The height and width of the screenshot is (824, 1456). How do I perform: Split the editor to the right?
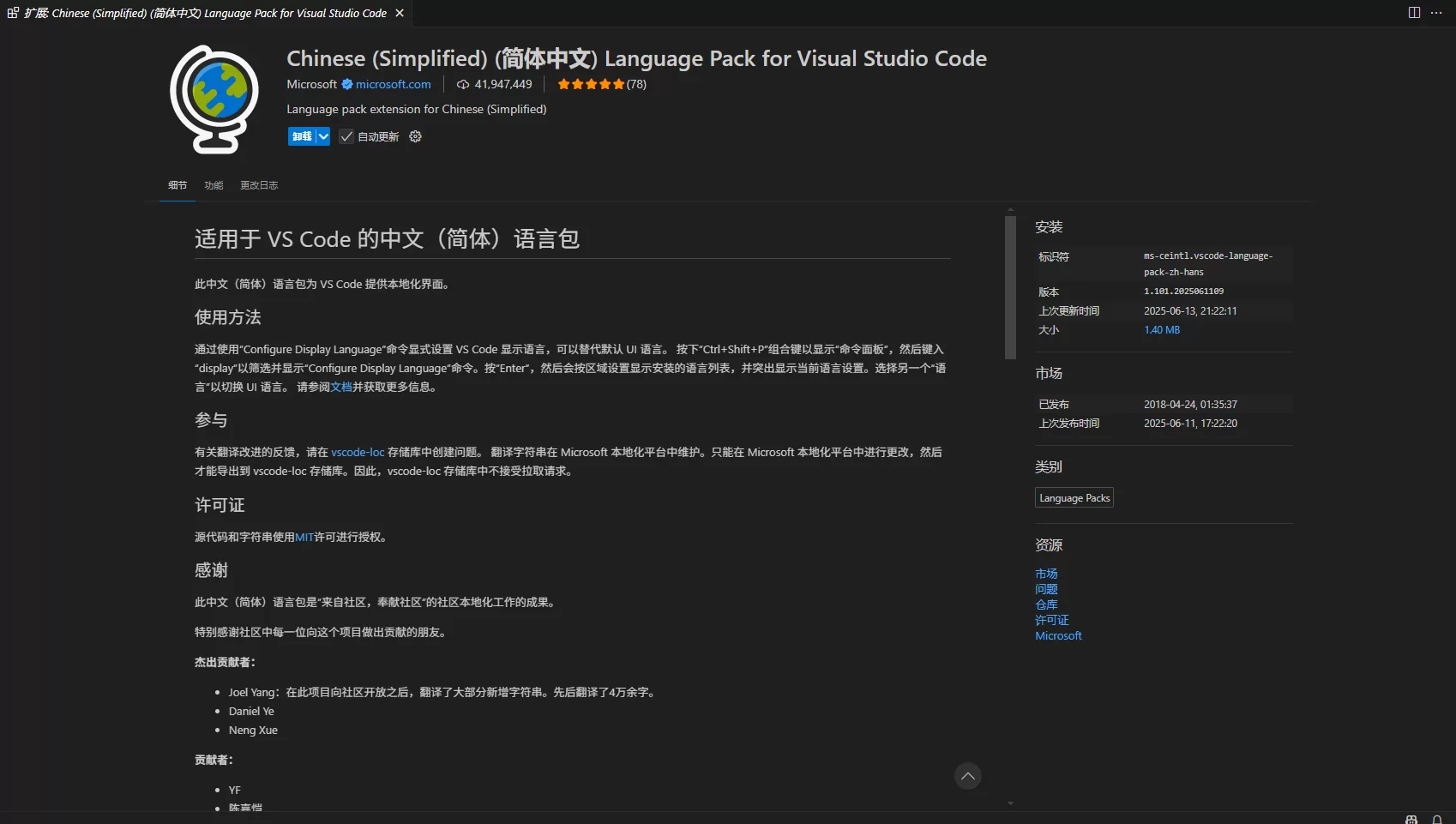pyautogui.click(x=1414, y=13)
